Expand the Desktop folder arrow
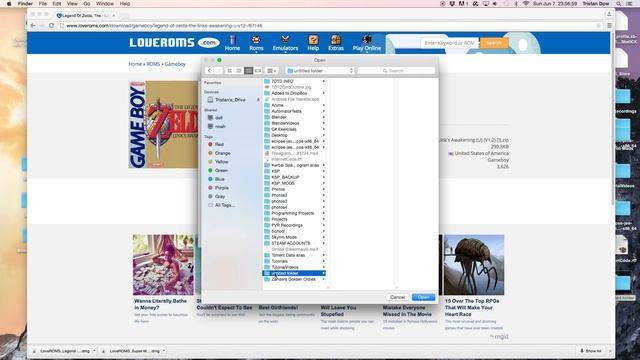 tap(324, 135)
